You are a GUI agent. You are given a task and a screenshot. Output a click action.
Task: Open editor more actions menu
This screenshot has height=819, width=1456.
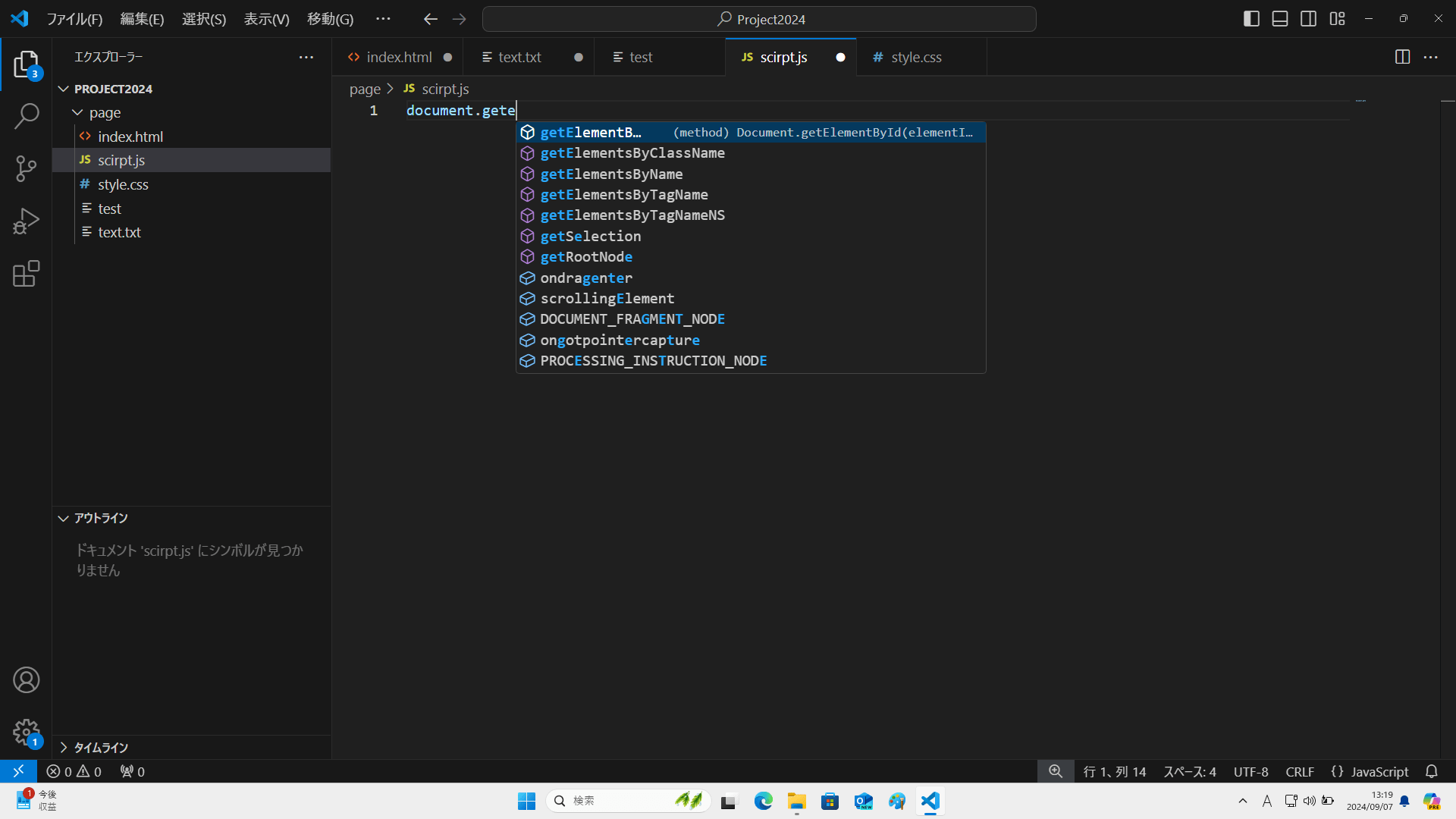pos(1431,57)
